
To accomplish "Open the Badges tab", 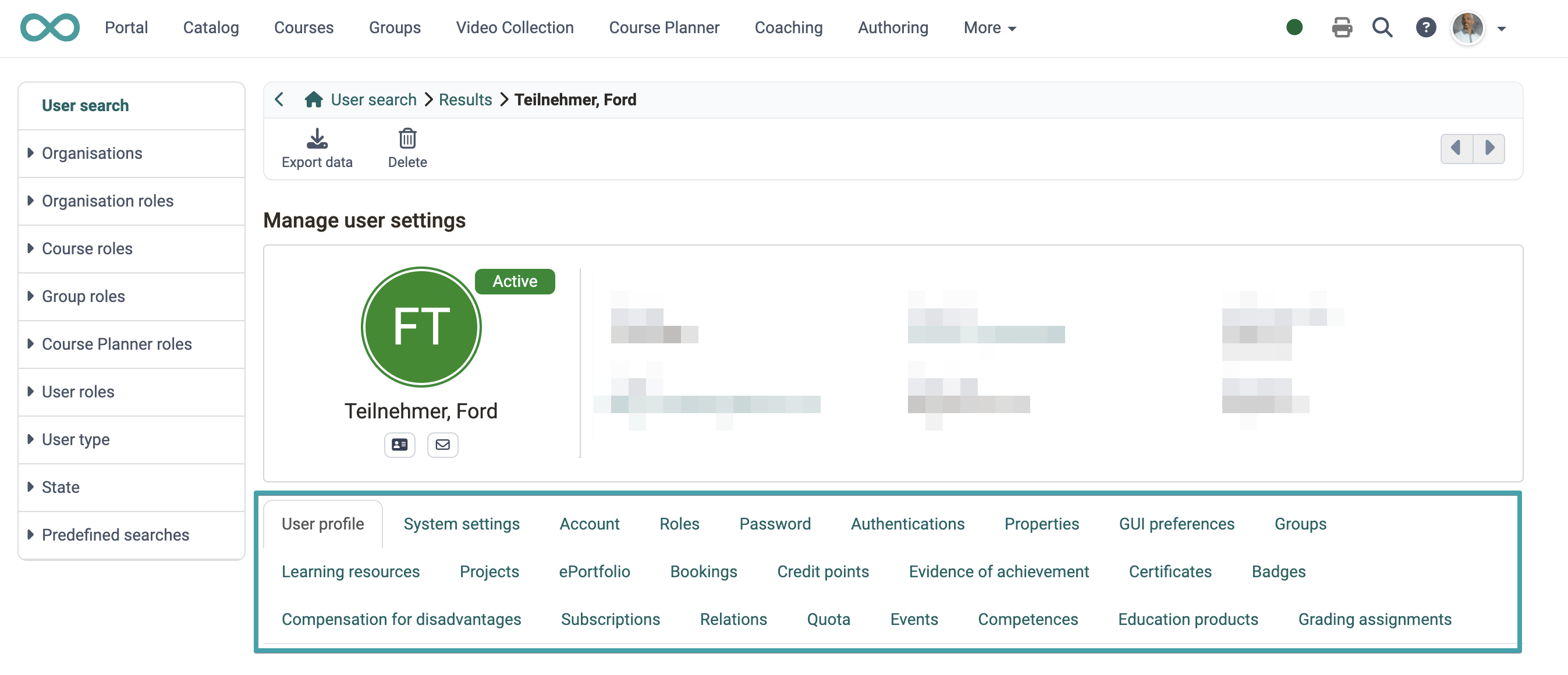I will (1278, 571).
